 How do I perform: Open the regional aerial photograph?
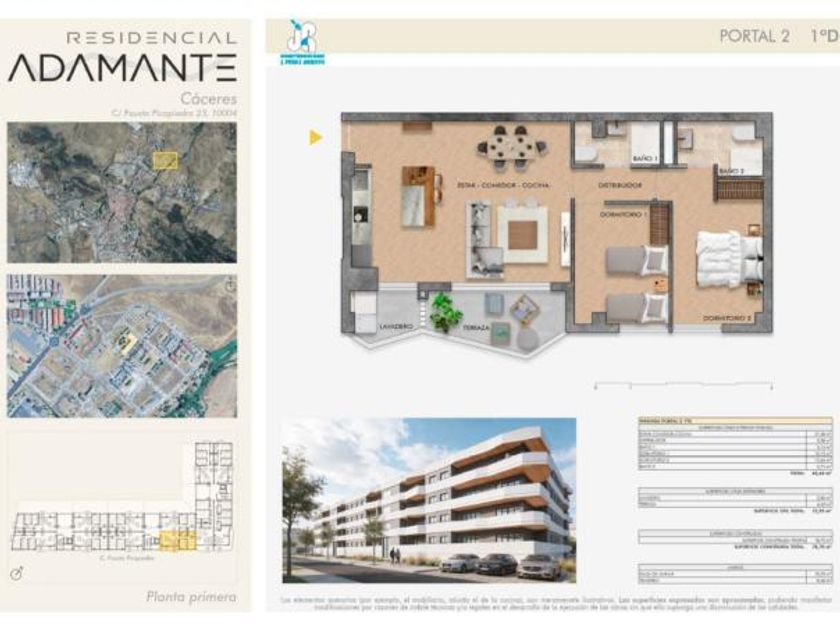[122, 192]
